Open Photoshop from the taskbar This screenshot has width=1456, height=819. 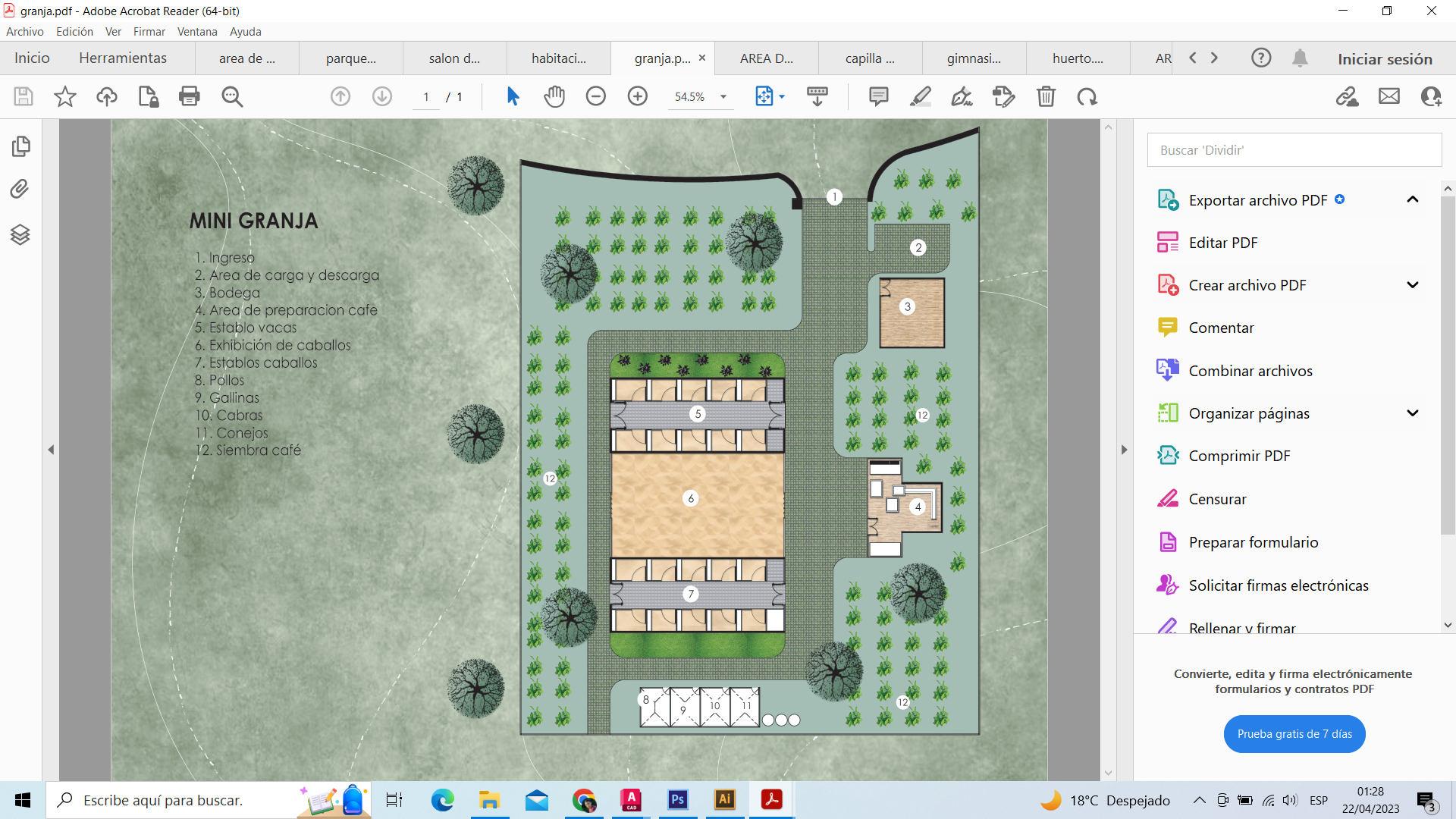[x=677, y=800]
